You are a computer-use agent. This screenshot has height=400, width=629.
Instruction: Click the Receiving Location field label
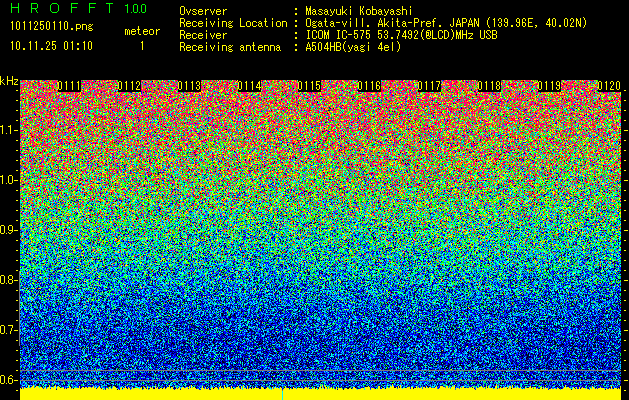tap(233, 23)
